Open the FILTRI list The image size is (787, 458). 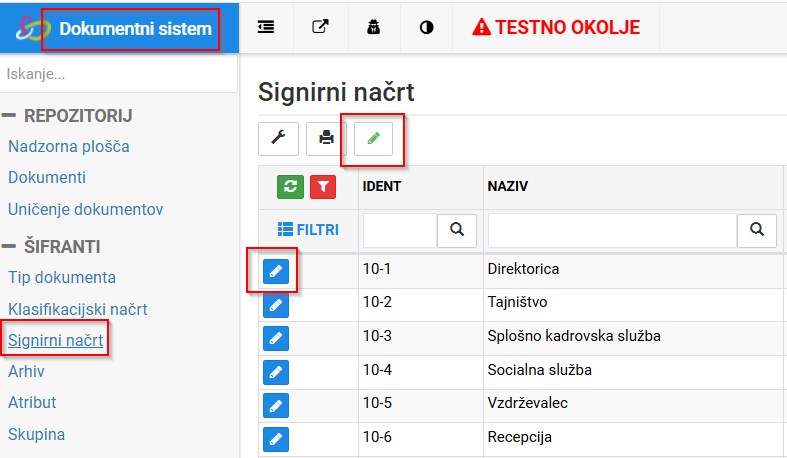[308, 230]
